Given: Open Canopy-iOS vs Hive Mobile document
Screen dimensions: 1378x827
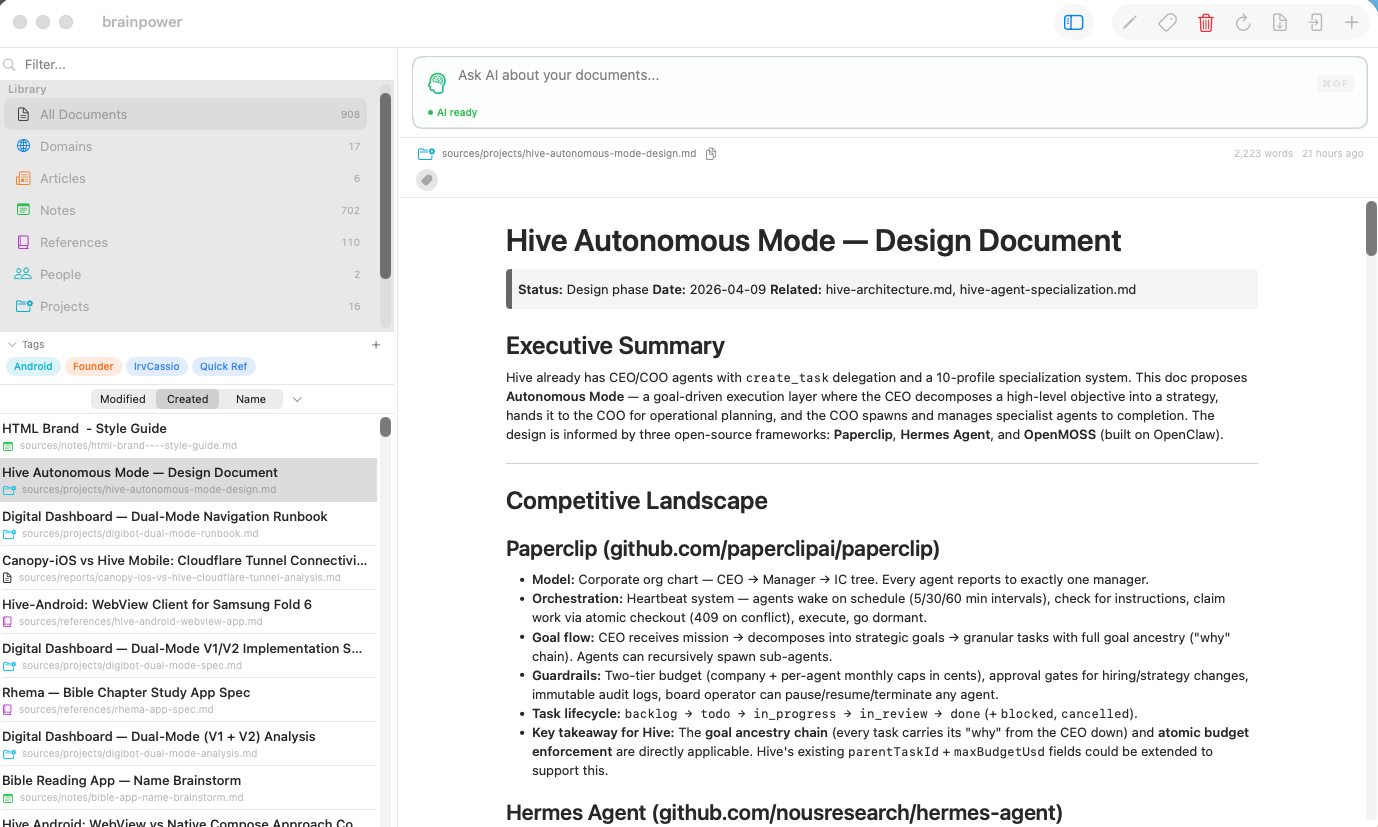Looking at the screenshot, I should tap(189, 568).
